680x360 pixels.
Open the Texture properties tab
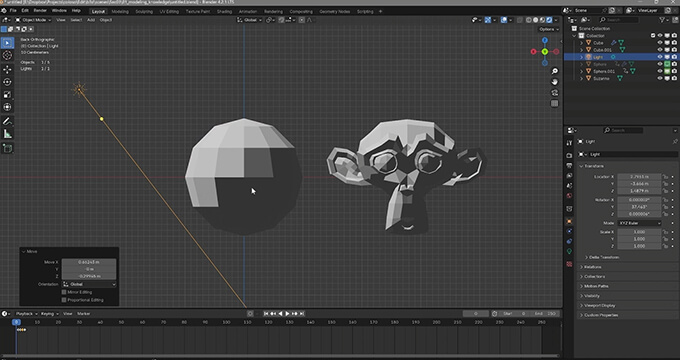tap(569, 264)
